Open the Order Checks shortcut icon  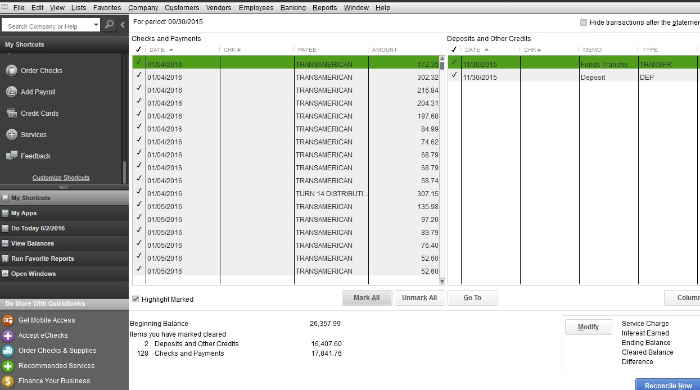[11, 70]
